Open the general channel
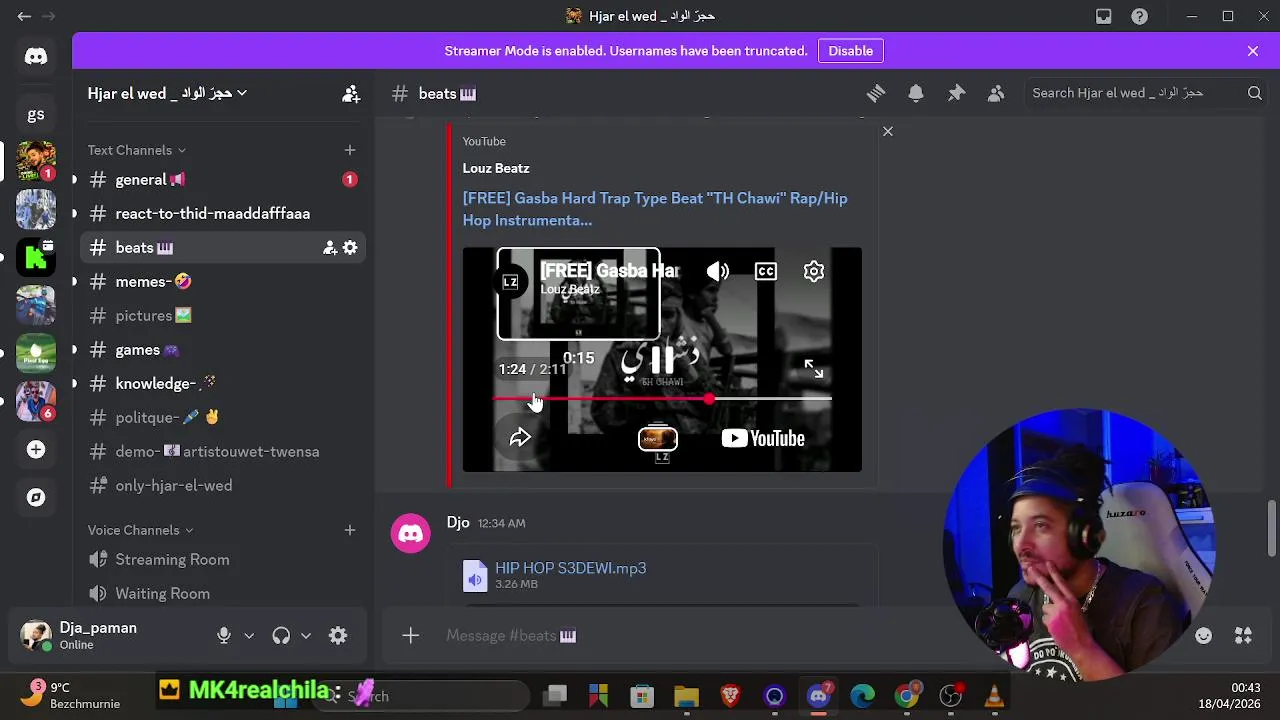Image resolution: width=1280 pixels, height=720 pixels. coord(222,180)
